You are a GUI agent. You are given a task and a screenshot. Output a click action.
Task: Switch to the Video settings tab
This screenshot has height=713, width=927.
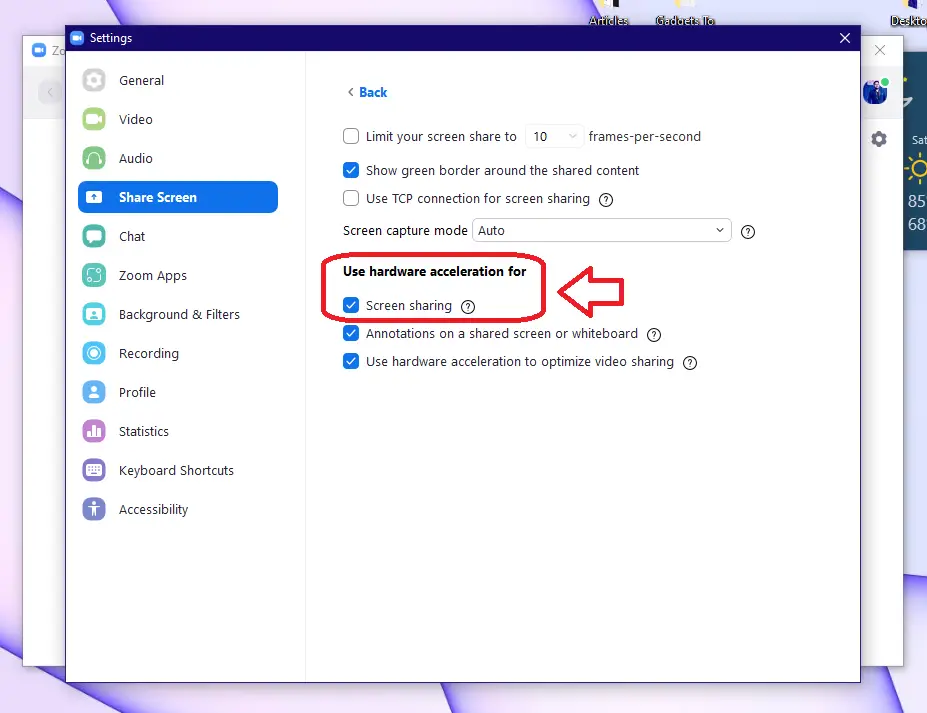(177, 119)
